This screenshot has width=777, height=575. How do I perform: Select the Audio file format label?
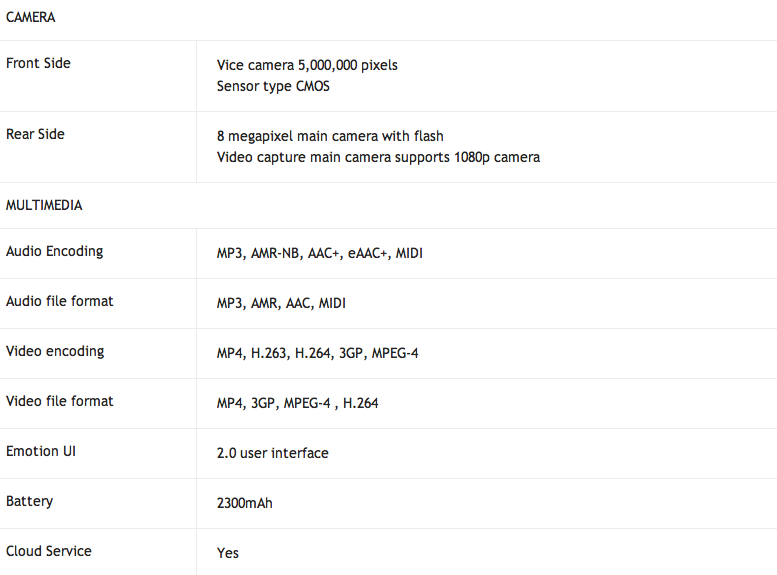coord(59,301)
